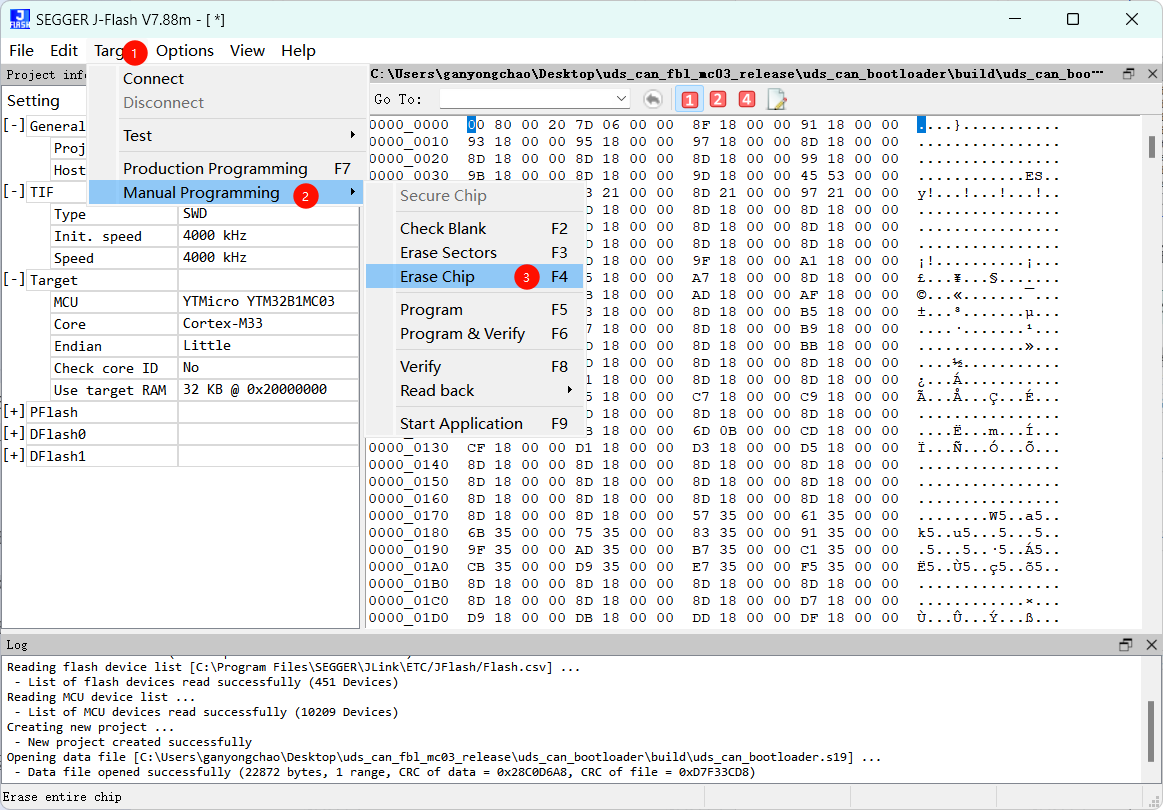Open the Options menu

point(185,50)
